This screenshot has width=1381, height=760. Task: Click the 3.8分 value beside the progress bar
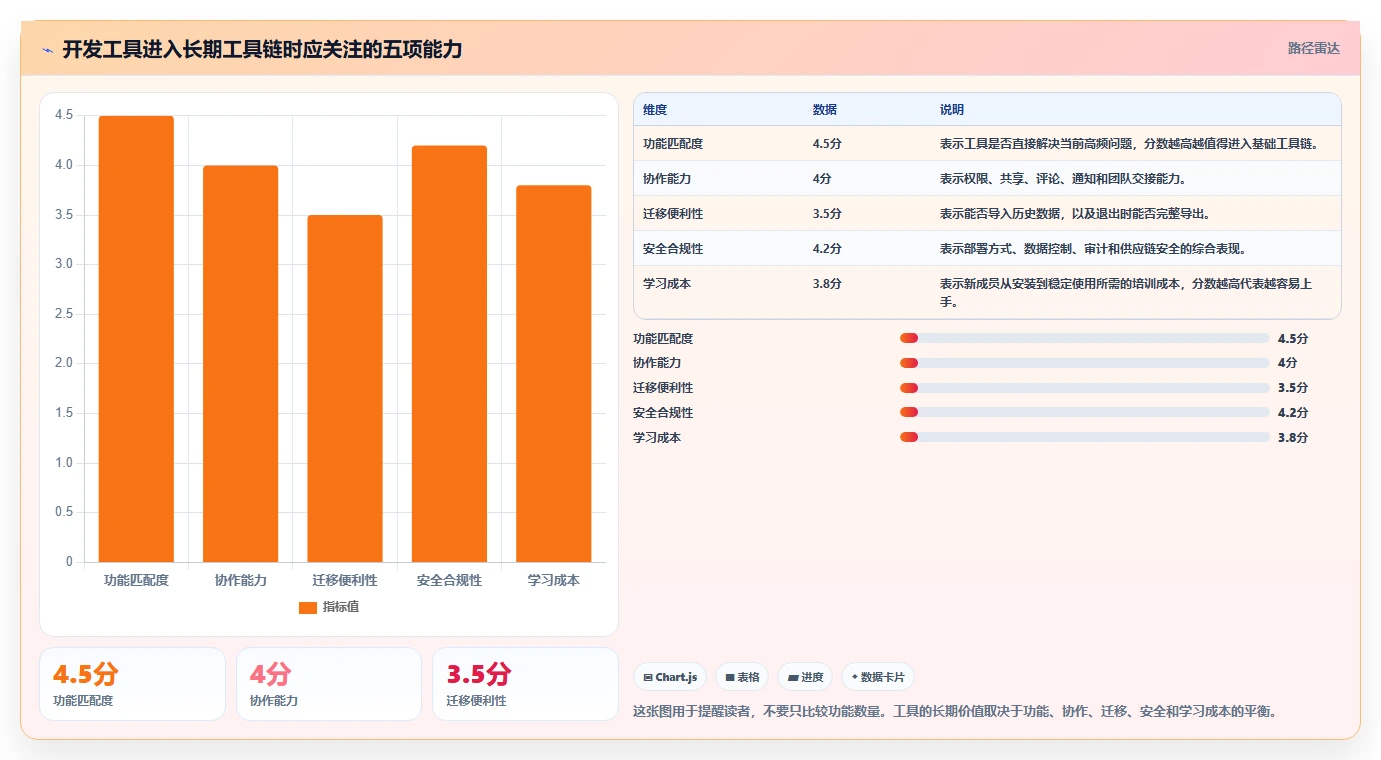coord(1293,437)
